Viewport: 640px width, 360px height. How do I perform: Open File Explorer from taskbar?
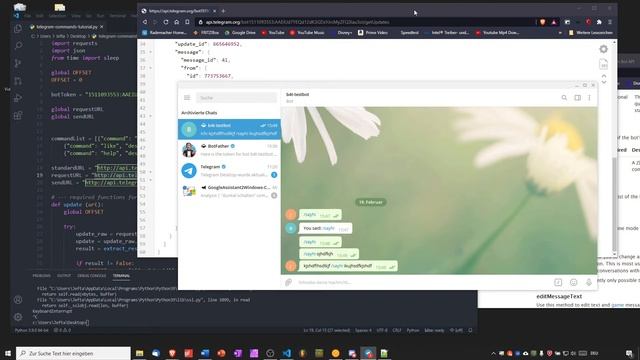(x=140, y=353)
